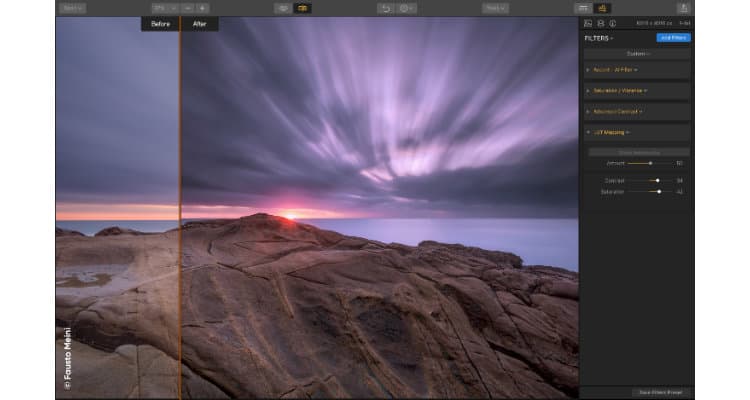Open the history clock dropdown
Viewport: 750px width, 400px height.
407,8
